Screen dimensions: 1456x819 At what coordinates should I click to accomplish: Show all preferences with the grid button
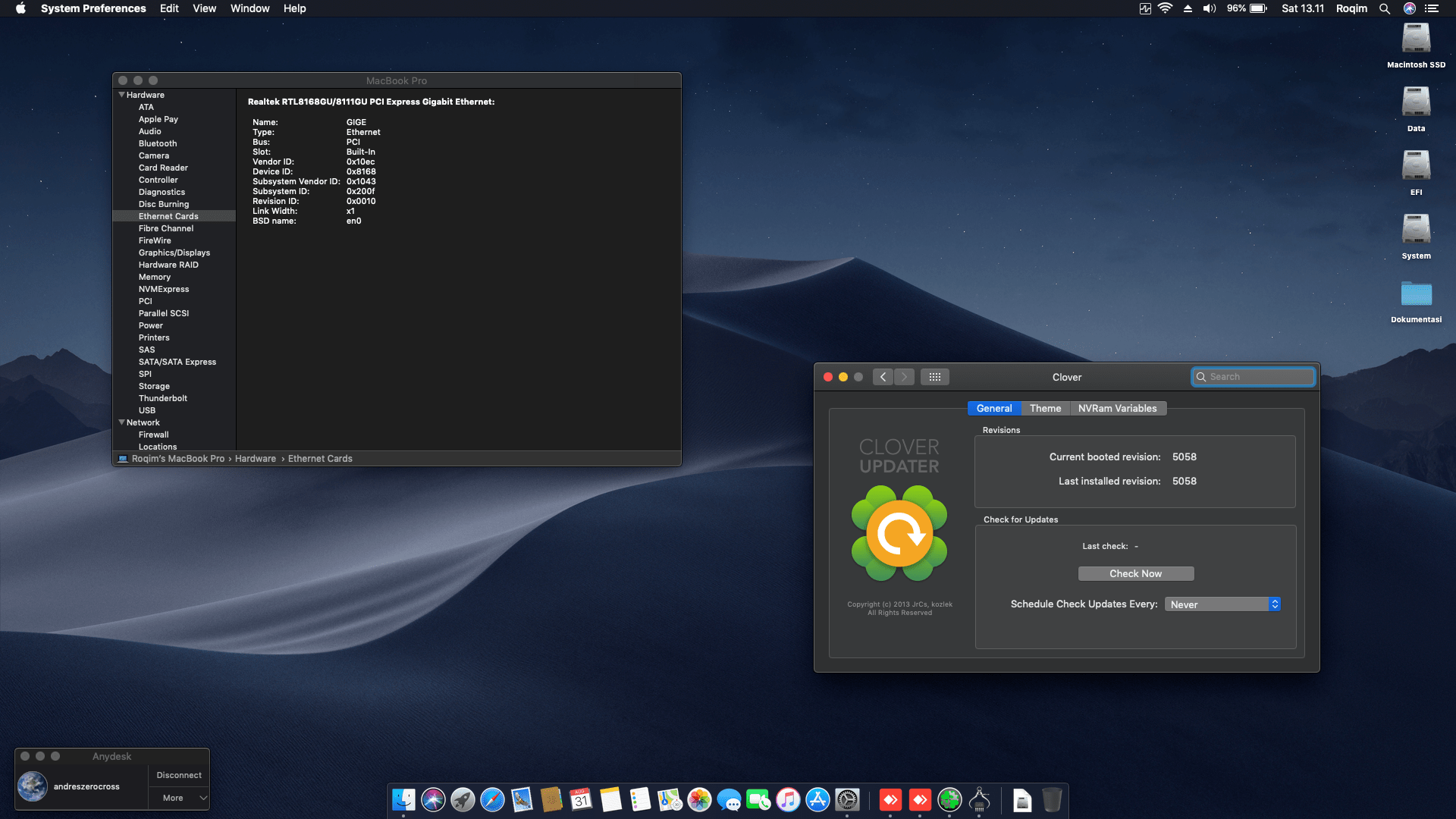[935, 377]
